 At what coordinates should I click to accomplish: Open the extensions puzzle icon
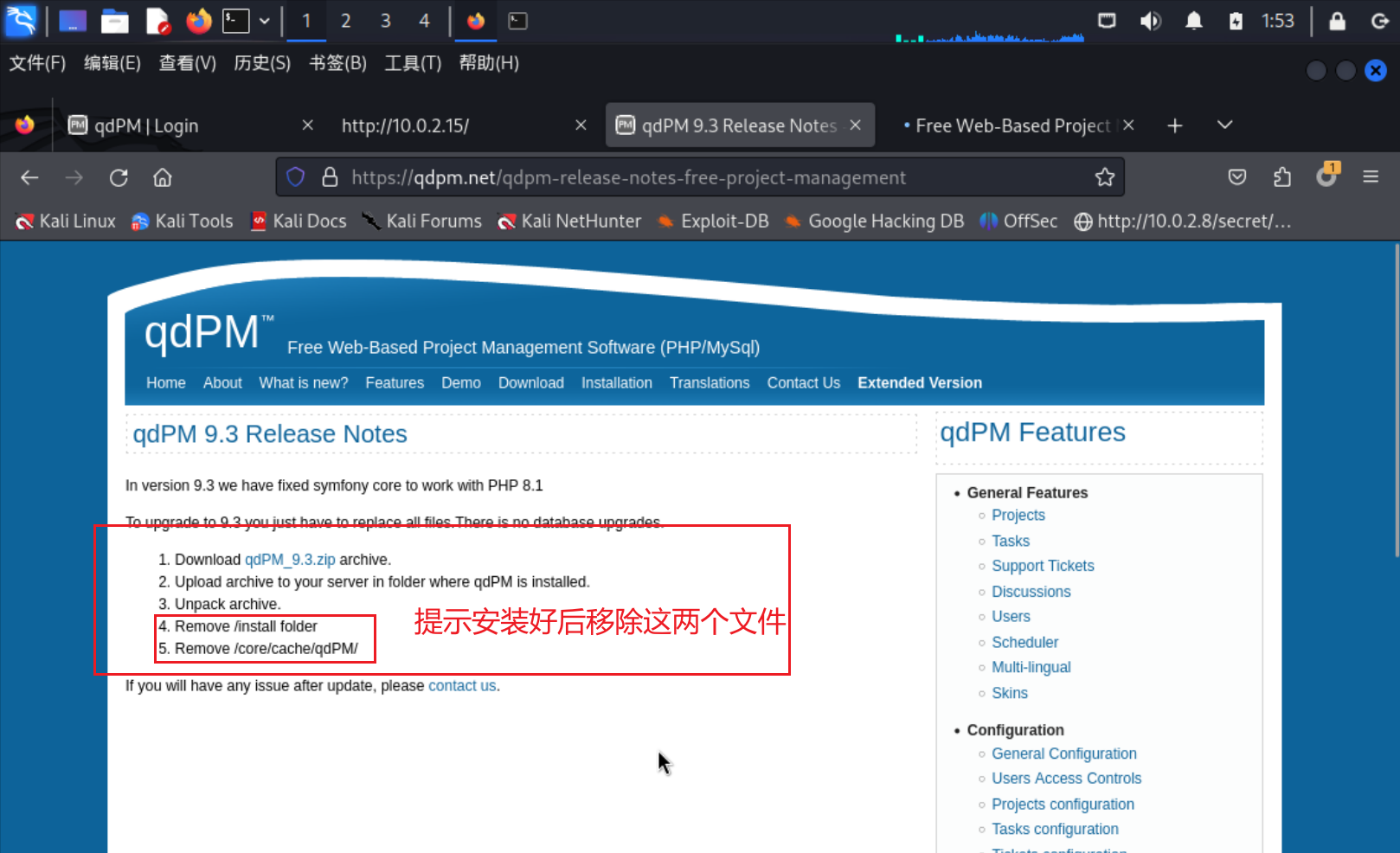point(1282,177)
